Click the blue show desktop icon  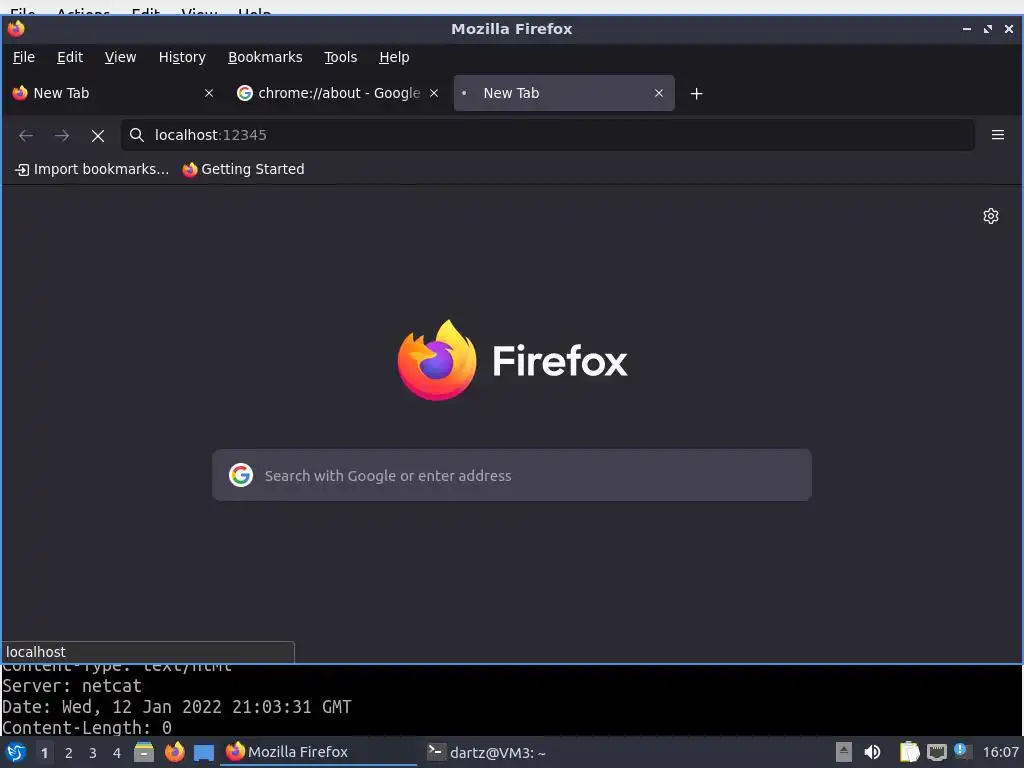(204, 752)
